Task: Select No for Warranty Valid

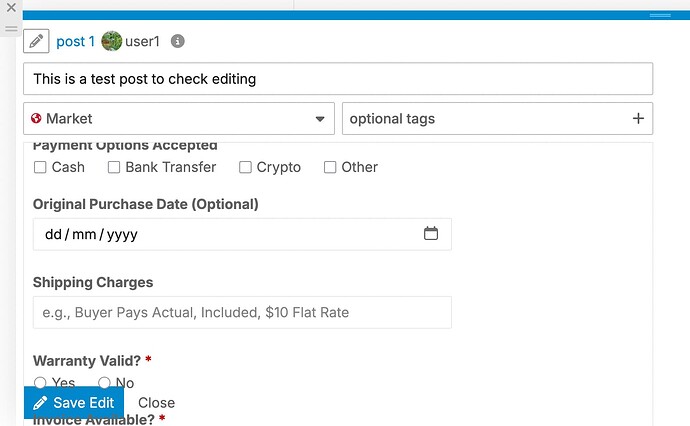Action: [104, 383]
